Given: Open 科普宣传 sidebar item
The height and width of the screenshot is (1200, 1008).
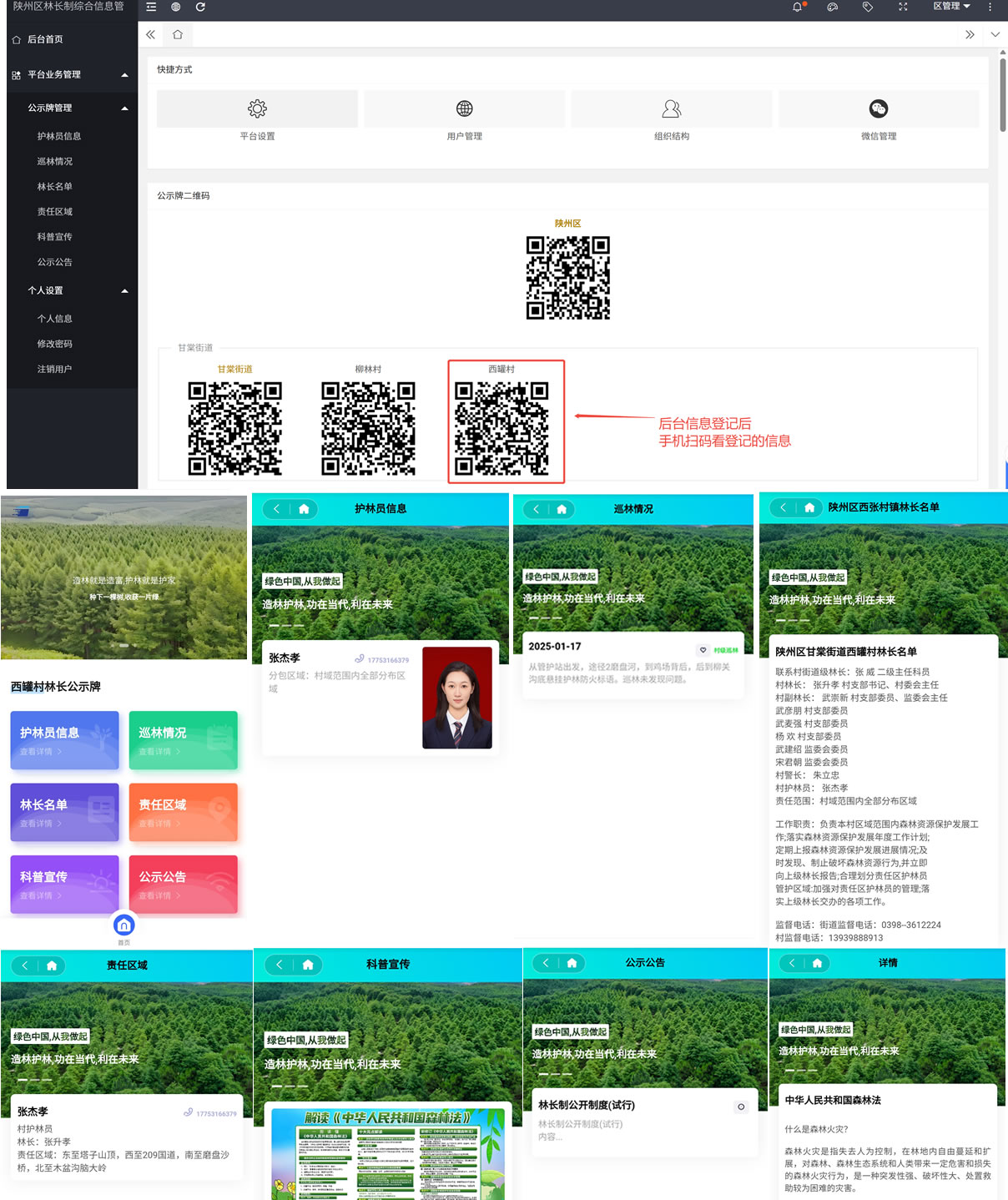Looking at the screenshot, I should [x=55, y=236].
